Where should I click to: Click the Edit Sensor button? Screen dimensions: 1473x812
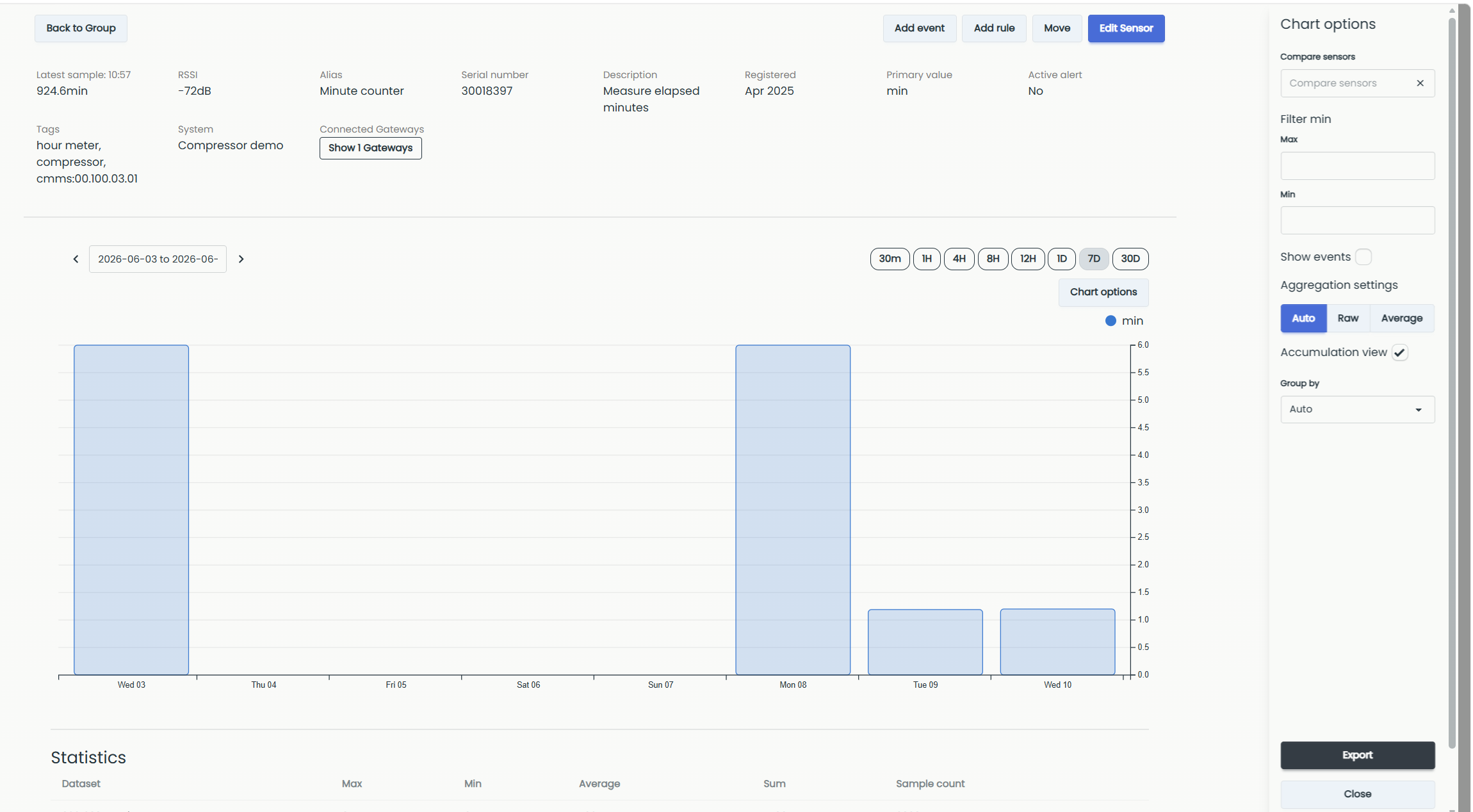point(1126,28)
